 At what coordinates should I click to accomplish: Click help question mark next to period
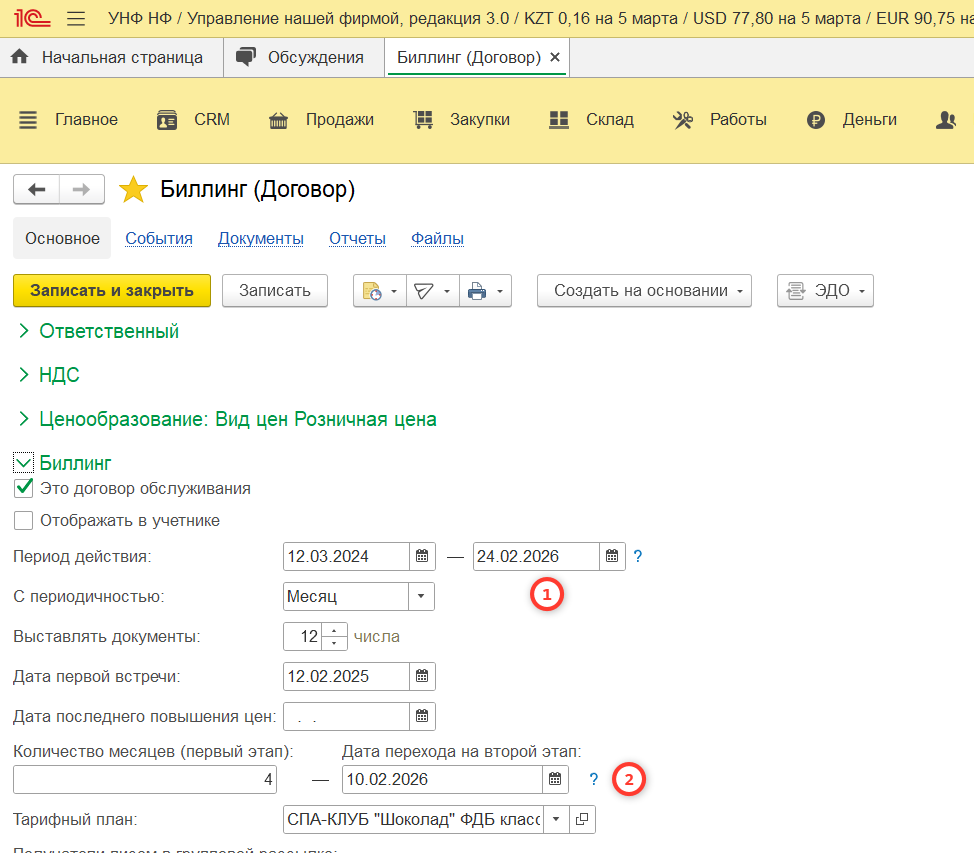point(638,556)
